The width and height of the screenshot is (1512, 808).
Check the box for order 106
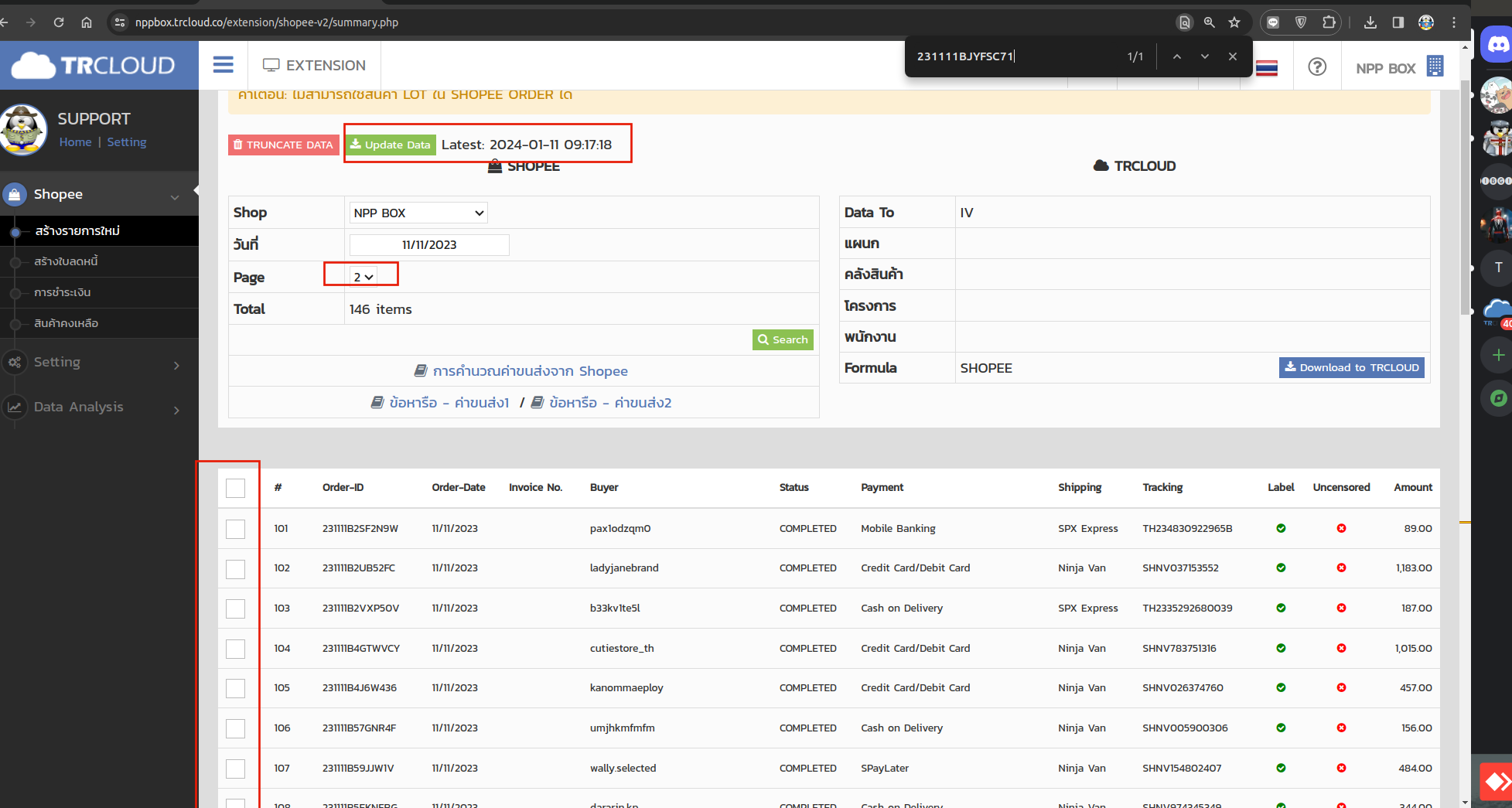(235, 728)
